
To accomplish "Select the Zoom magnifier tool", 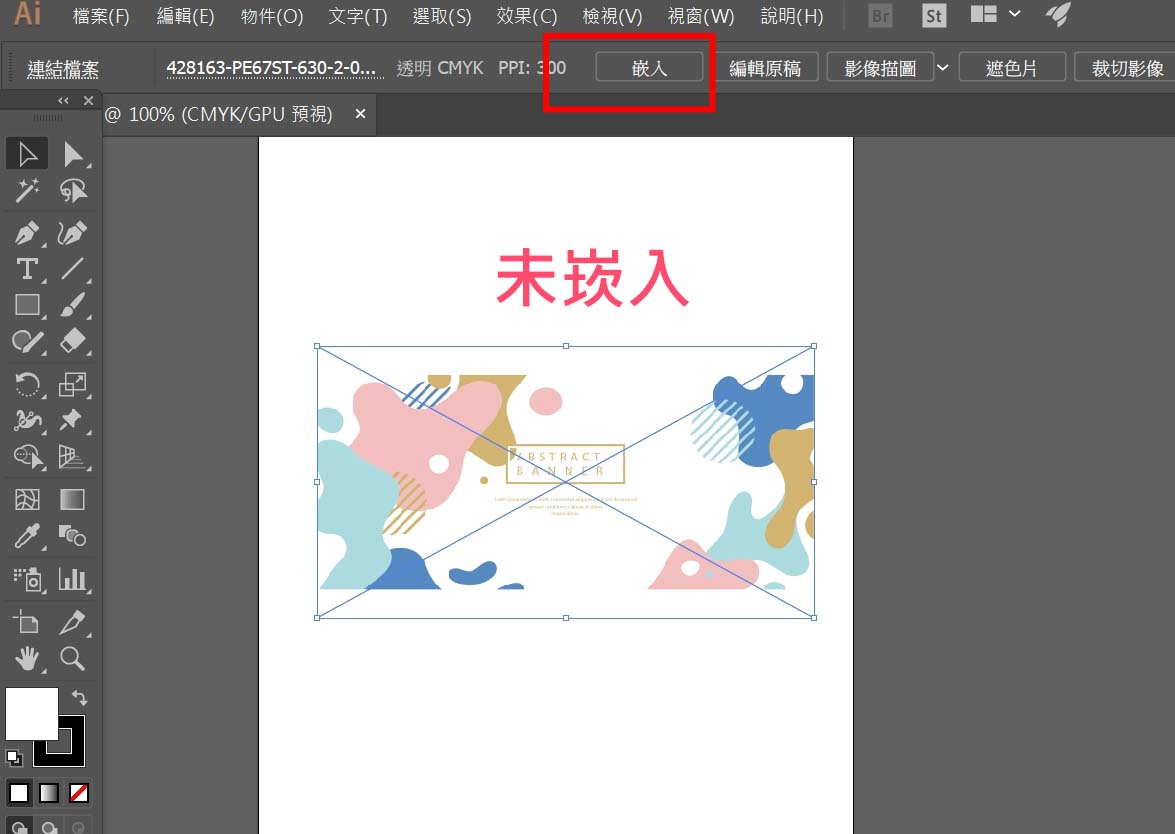I will [x=73, y=658].
